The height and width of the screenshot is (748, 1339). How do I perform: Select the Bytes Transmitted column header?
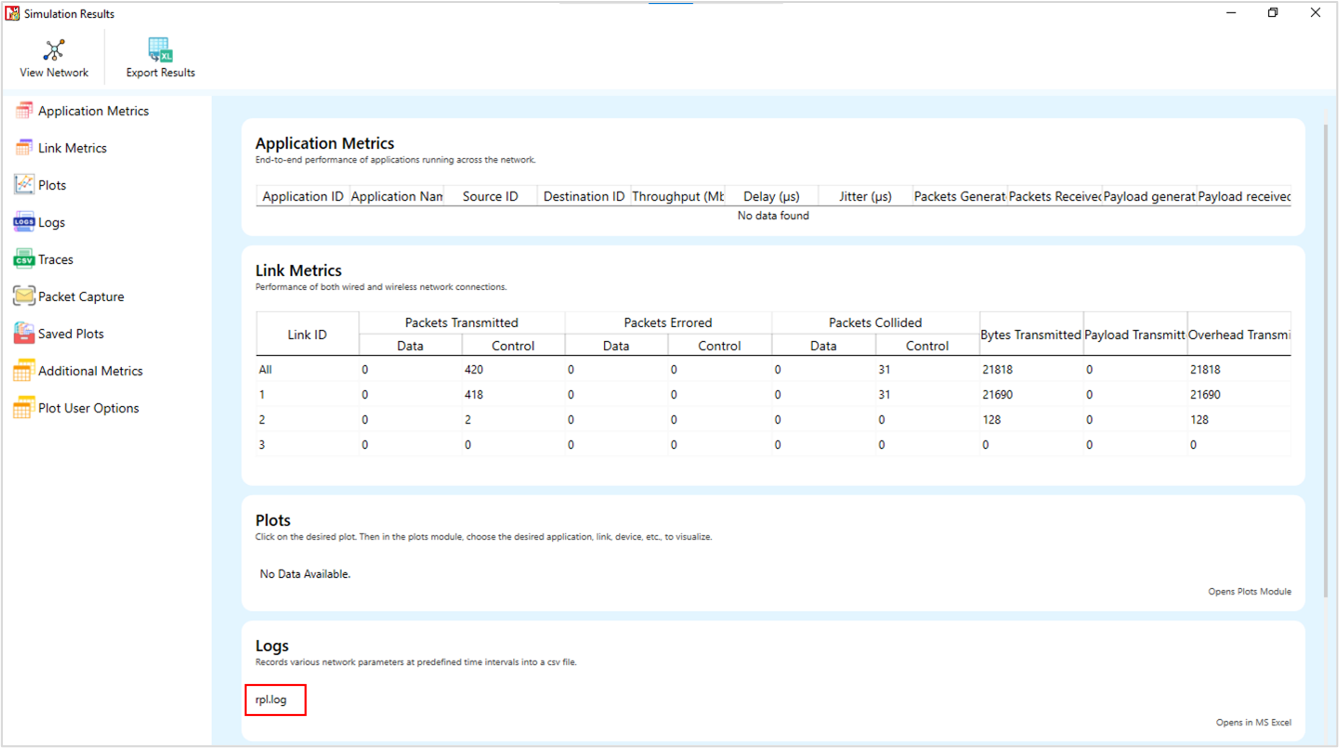(1030, 335)
